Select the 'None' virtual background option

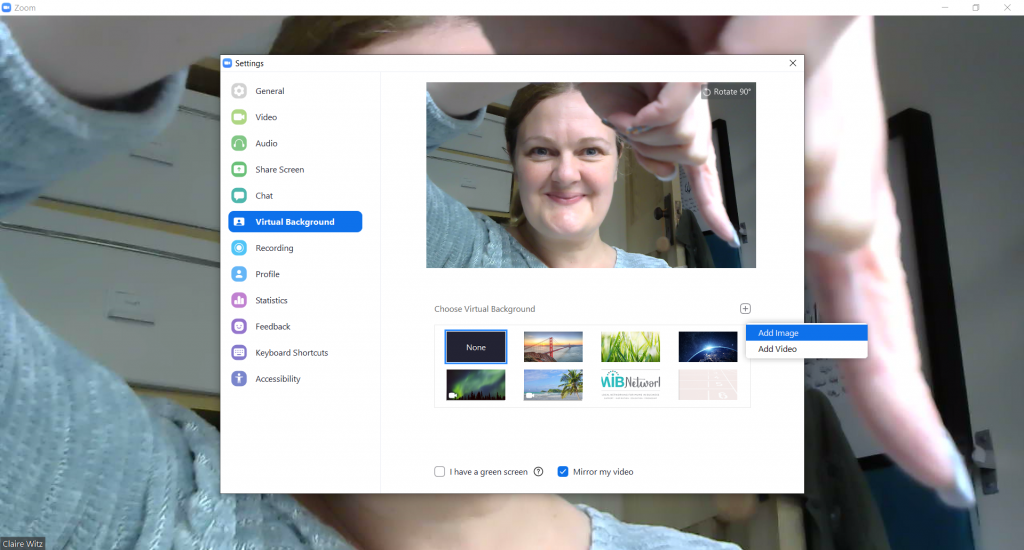point(476,347)
